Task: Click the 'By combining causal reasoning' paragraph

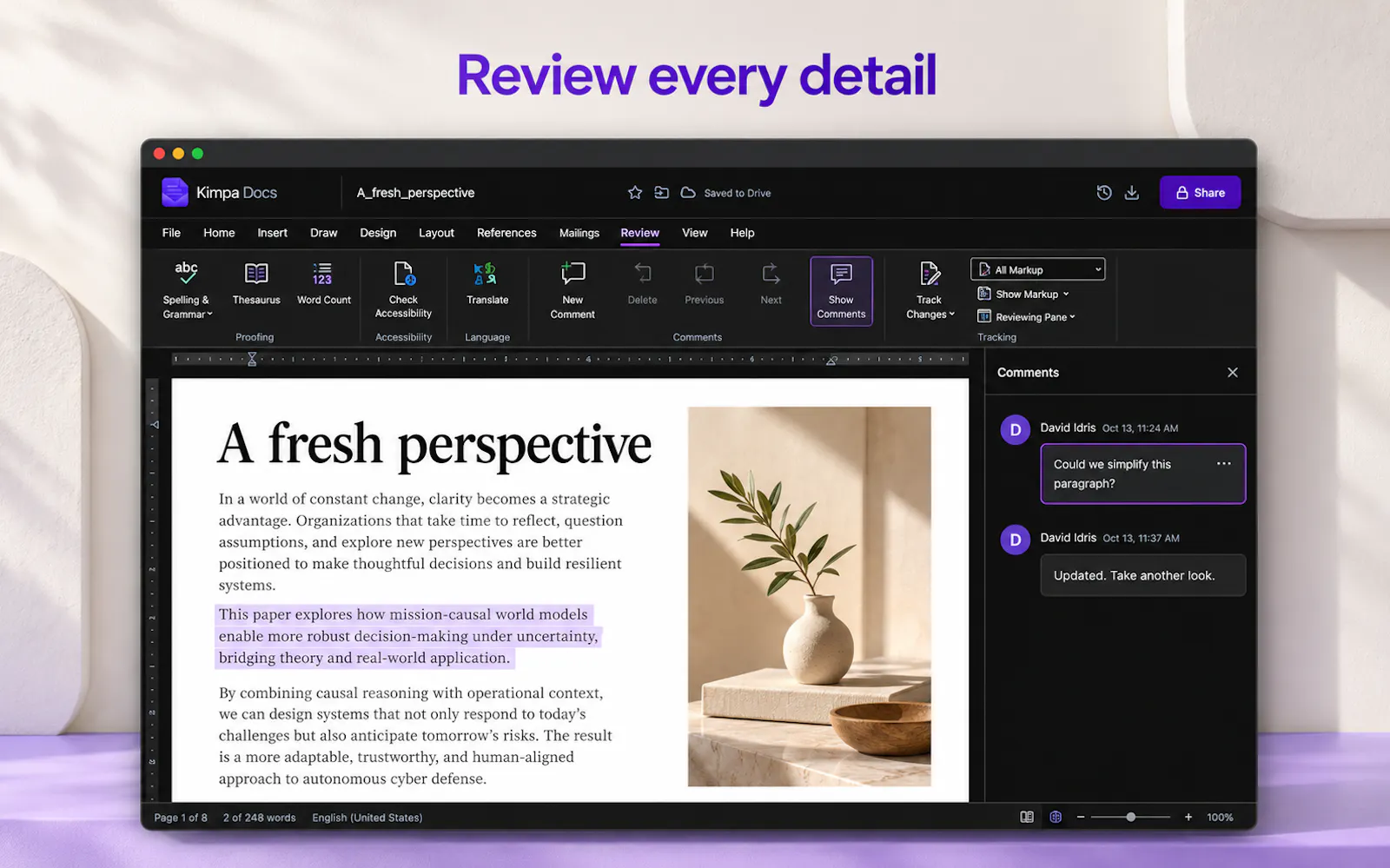Action: (x=415, y=736)
